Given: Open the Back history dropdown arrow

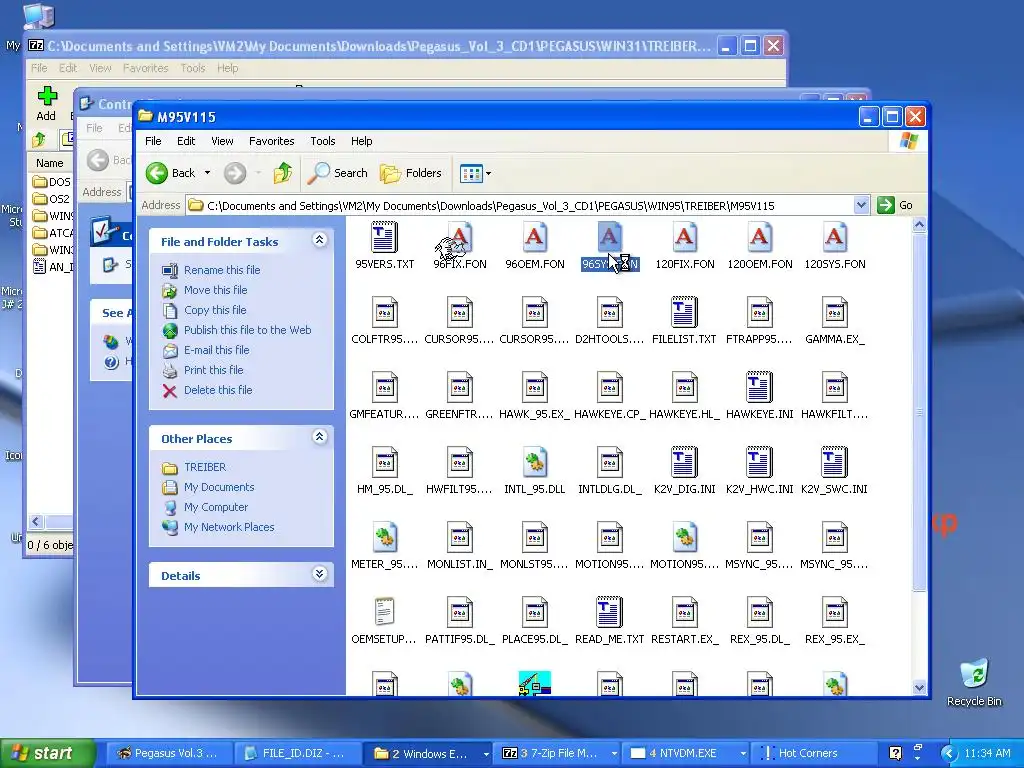Looking at the screenshot, I should 207,173.
